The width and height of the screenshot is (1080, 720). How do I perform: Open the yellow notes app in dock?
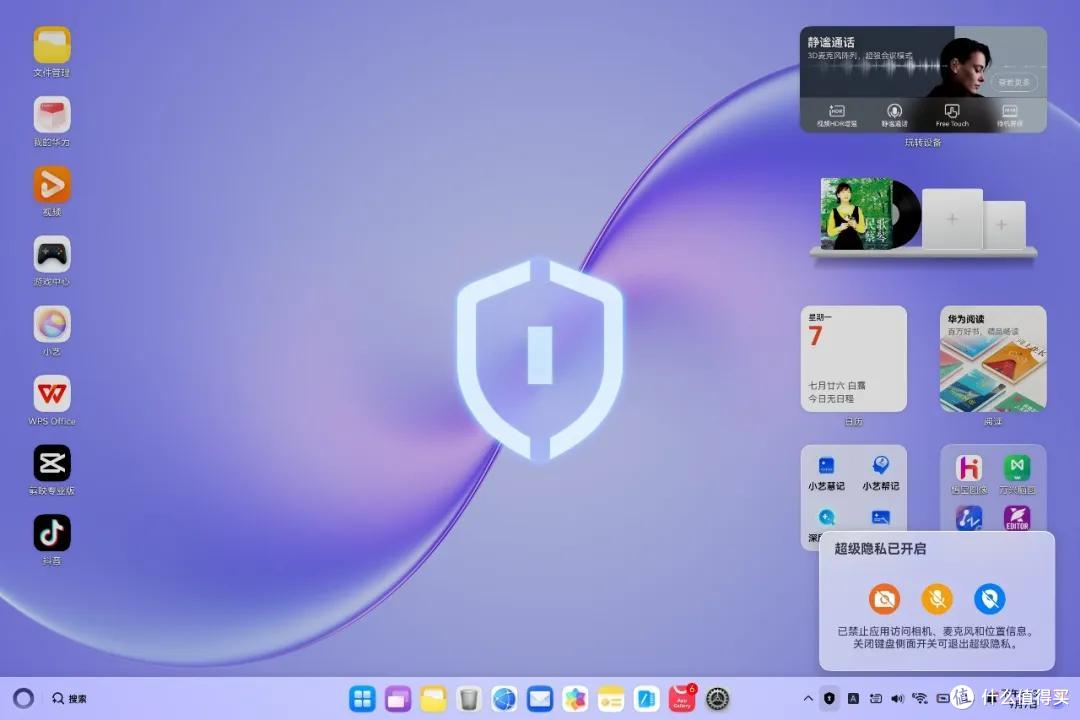611,699
